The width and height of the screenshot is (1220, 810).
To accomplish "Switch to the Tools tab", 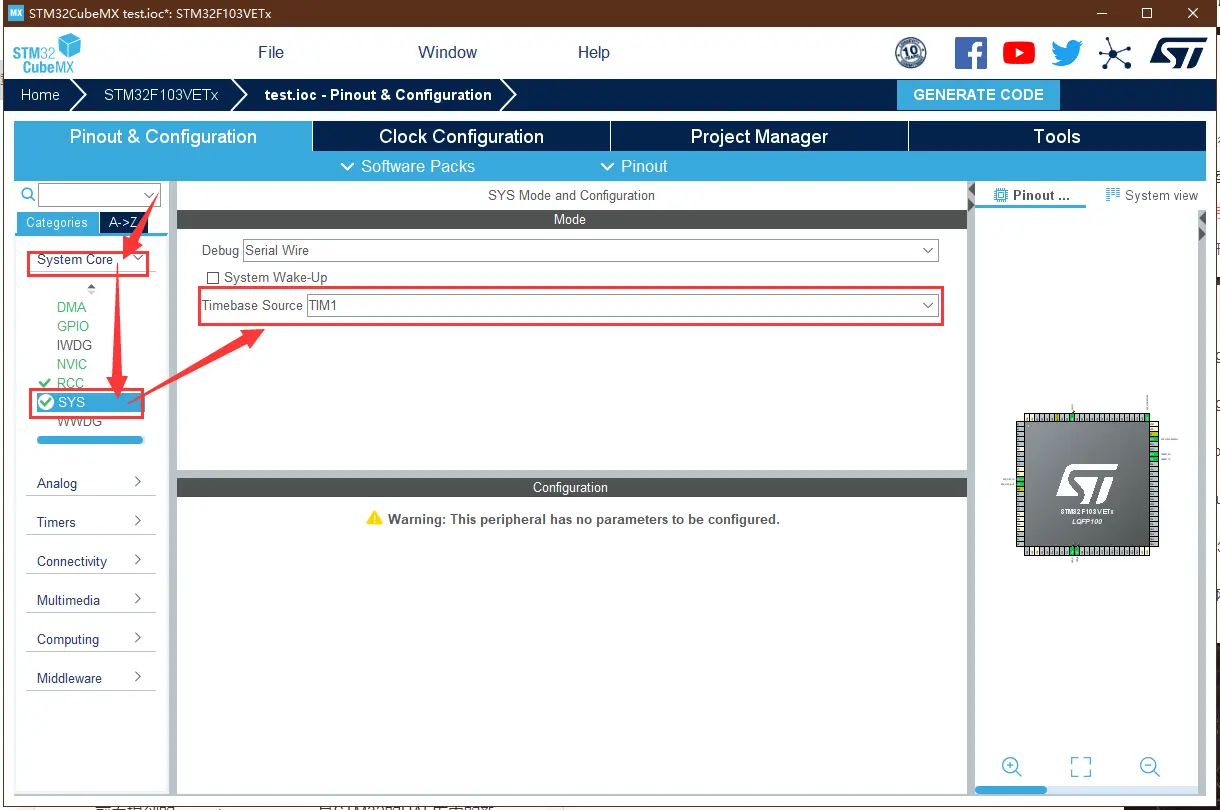I will pos(1057,136).
